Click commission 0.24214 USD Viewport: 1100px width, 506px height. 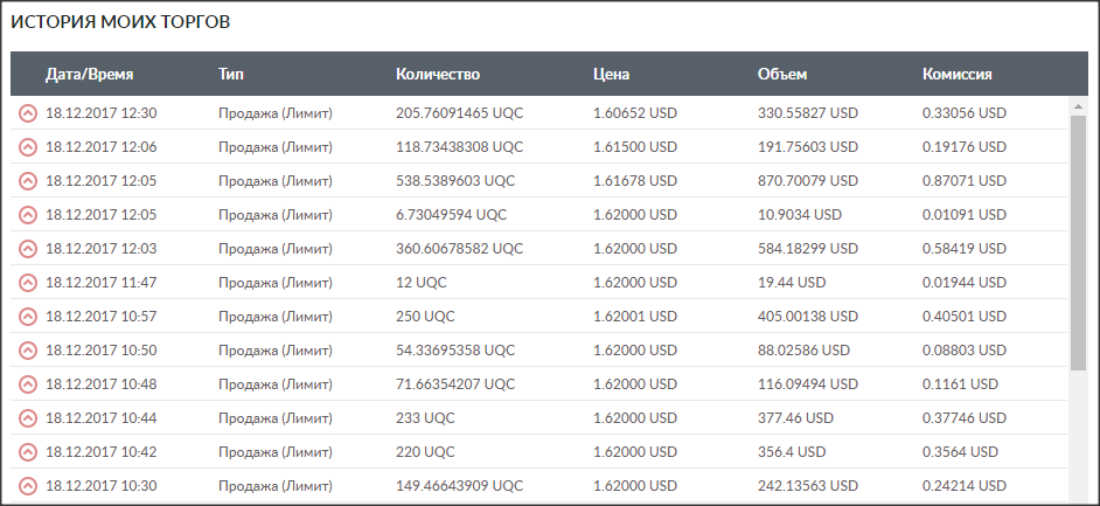(x=964, y=486)
